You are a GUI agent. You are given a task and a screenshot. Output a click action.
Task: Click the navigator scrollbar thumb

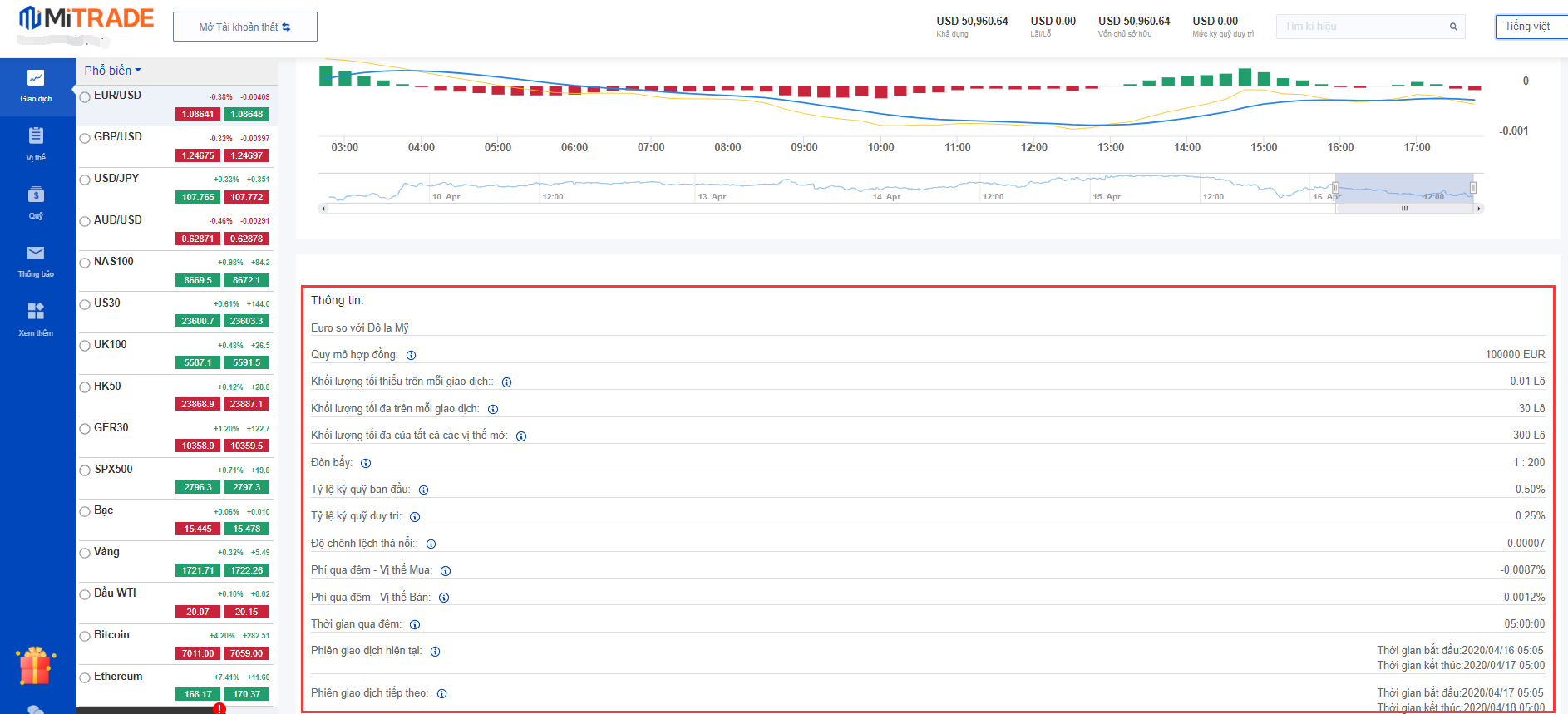click(1404, 209)
